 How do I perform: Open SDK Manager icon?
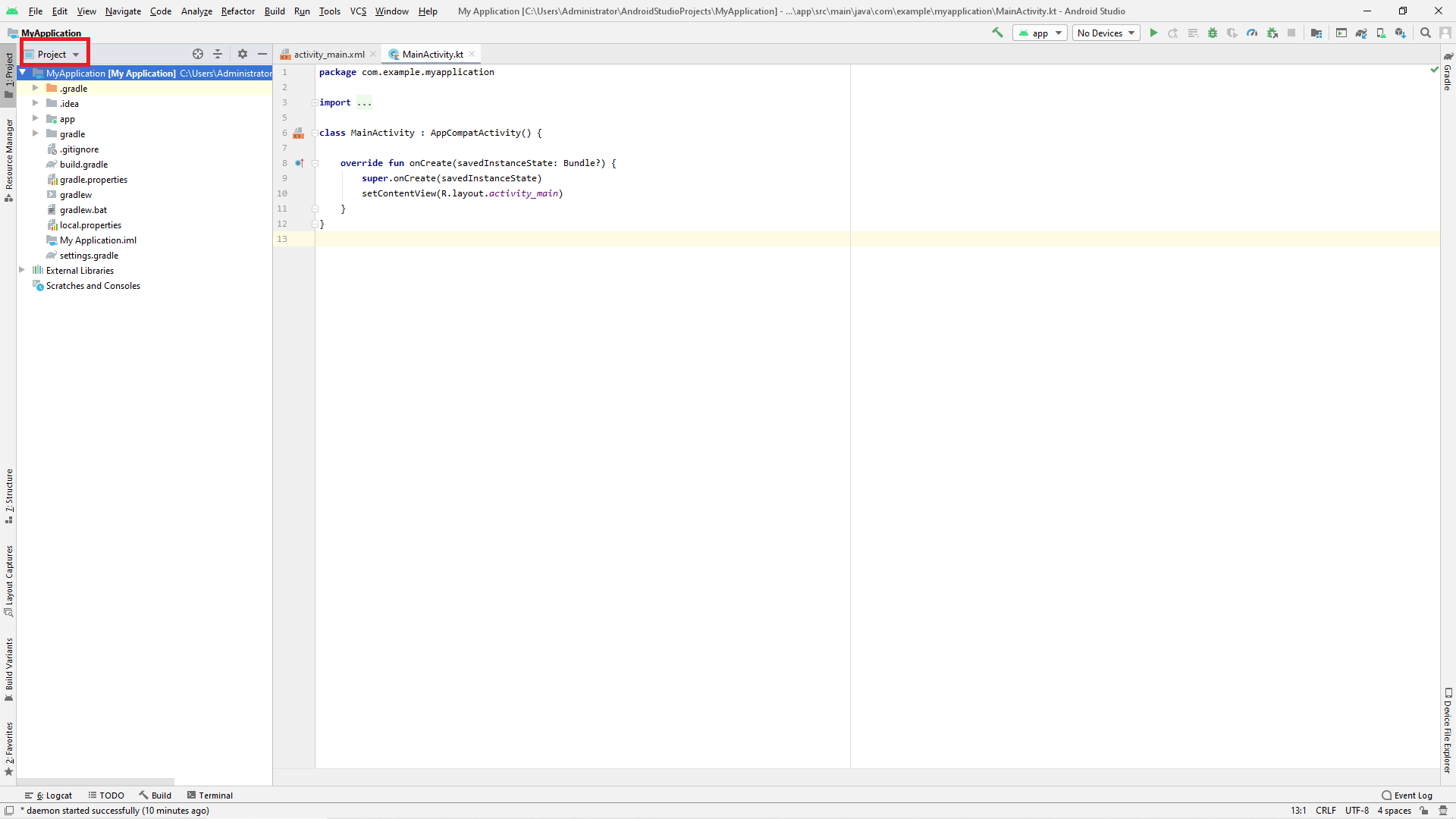tap(1401, 33)
